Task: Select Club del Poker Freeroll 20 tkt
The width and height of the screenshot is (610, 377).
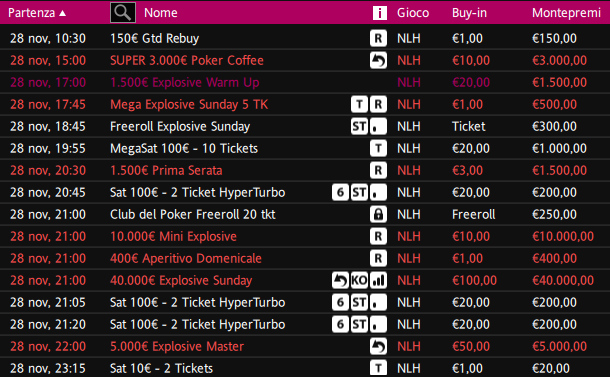Action: point(305,214)
